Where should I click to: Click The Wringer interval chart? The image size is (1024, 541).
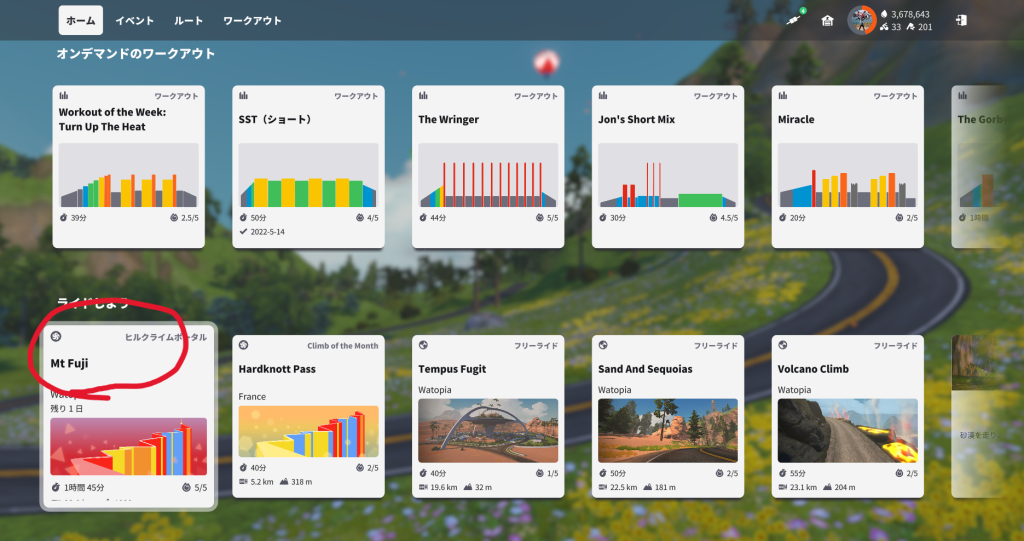488,175
